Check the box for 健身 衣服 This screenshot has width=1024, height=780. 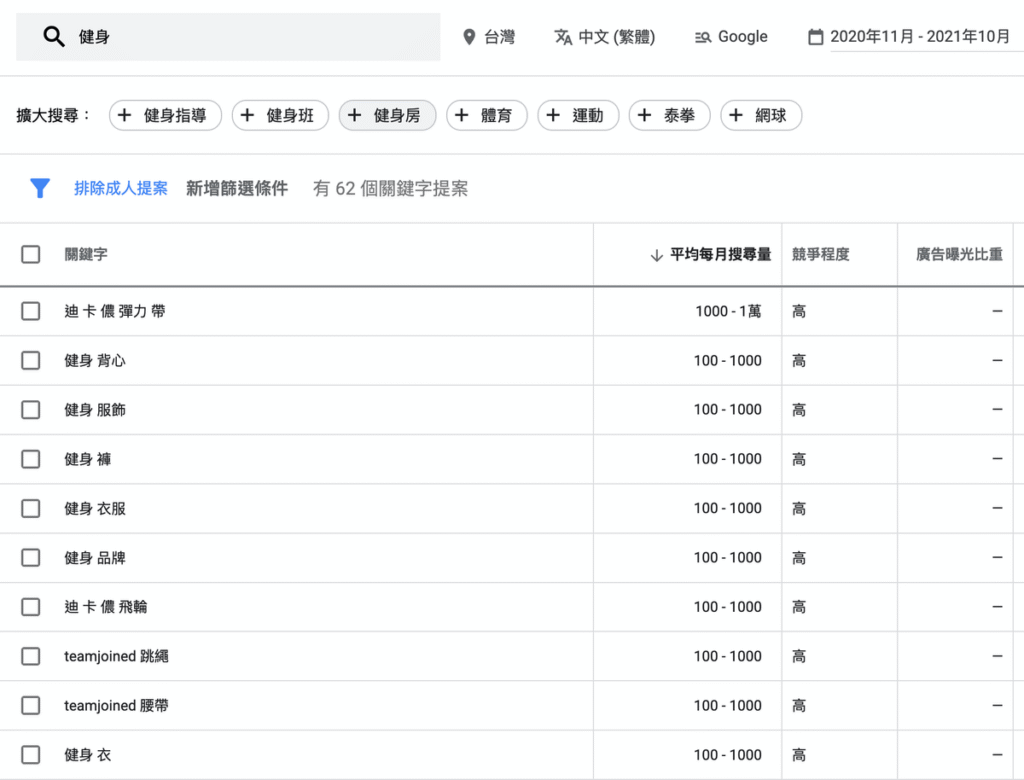click(x=31, y=508)
